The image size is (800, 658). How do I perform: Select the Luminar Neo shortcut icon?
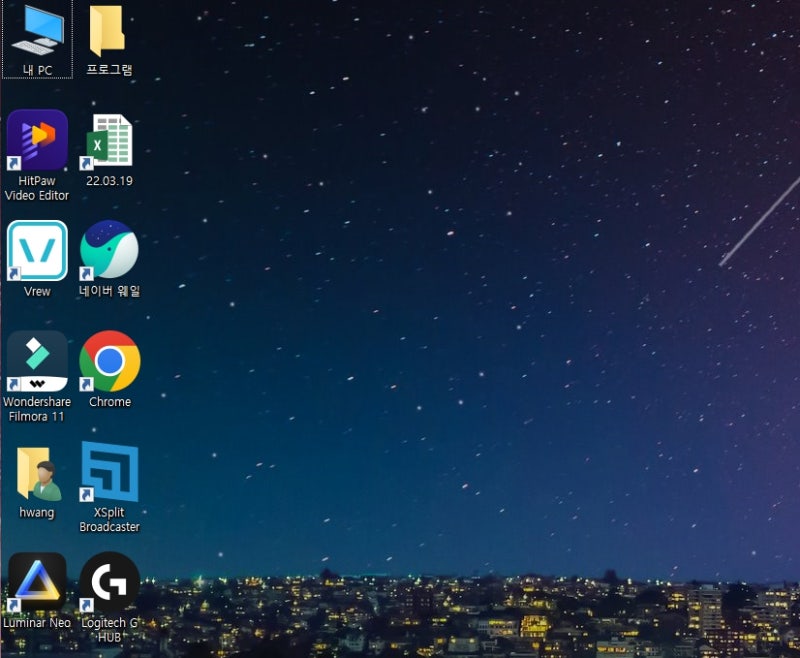(x=37, y=582)
